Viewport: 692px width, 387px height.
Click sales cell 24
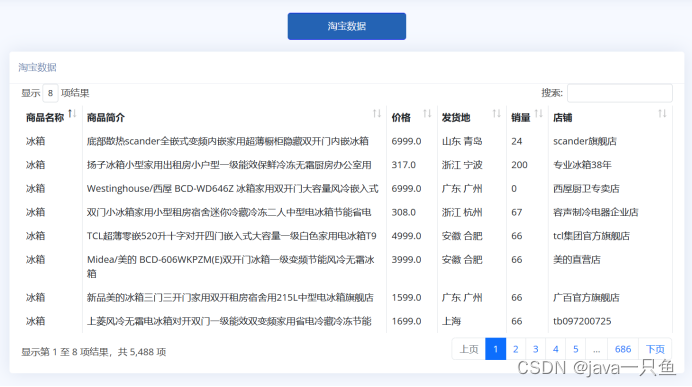517,141
